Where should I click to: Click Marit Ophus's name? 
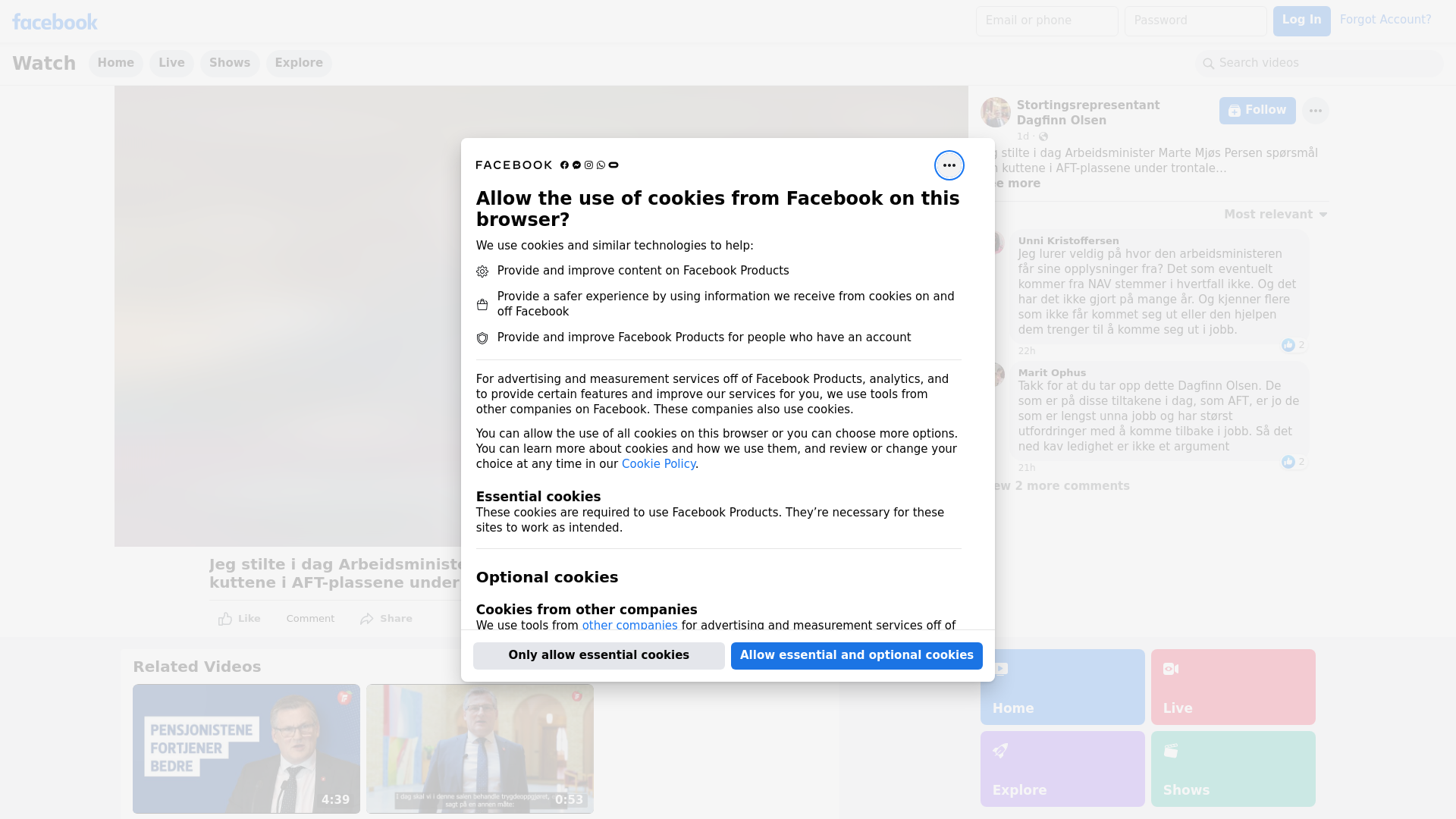click(1052, 373)
